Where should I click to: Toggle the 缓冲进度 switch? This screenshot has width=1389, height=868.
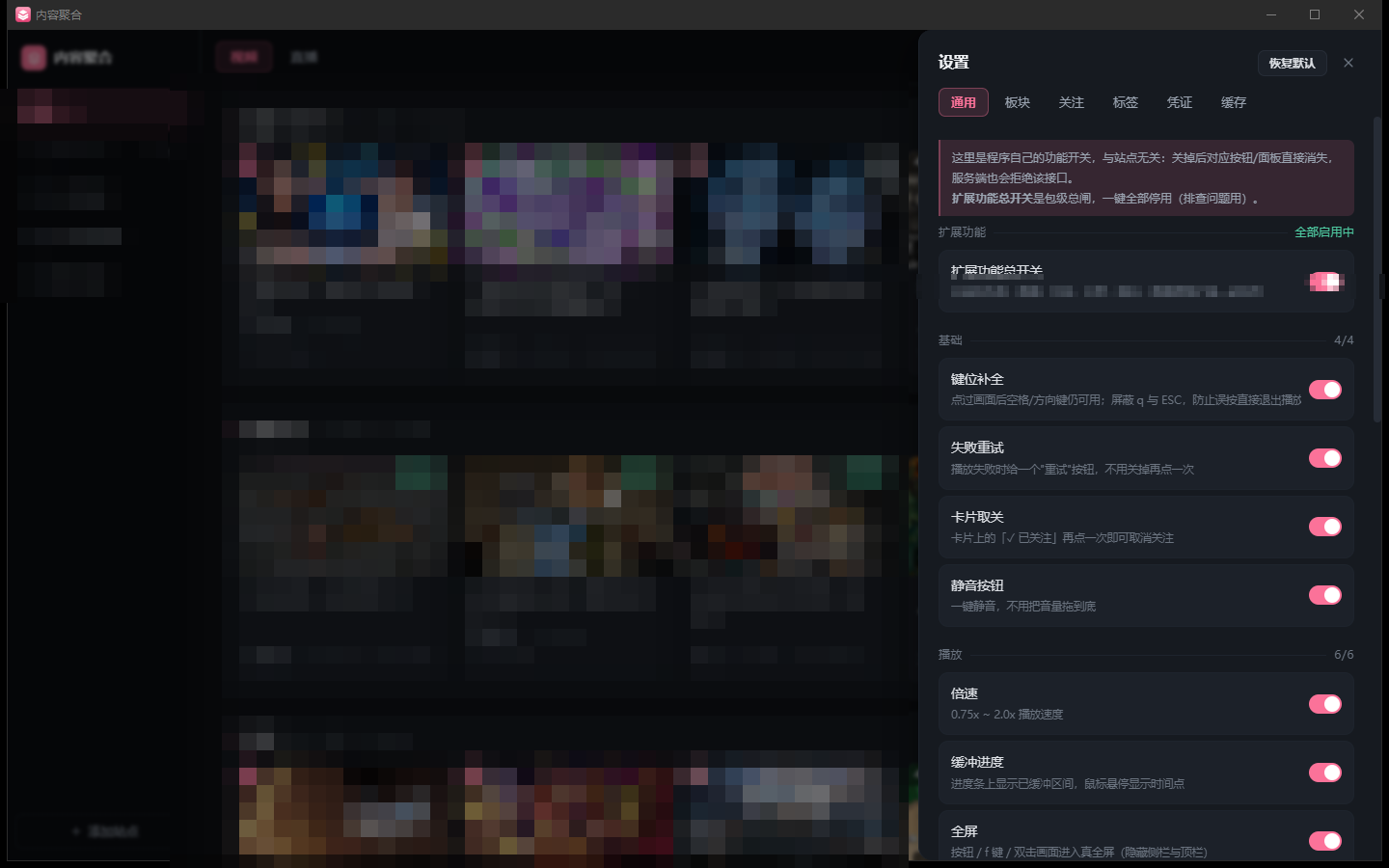[x=1325, y=773]
